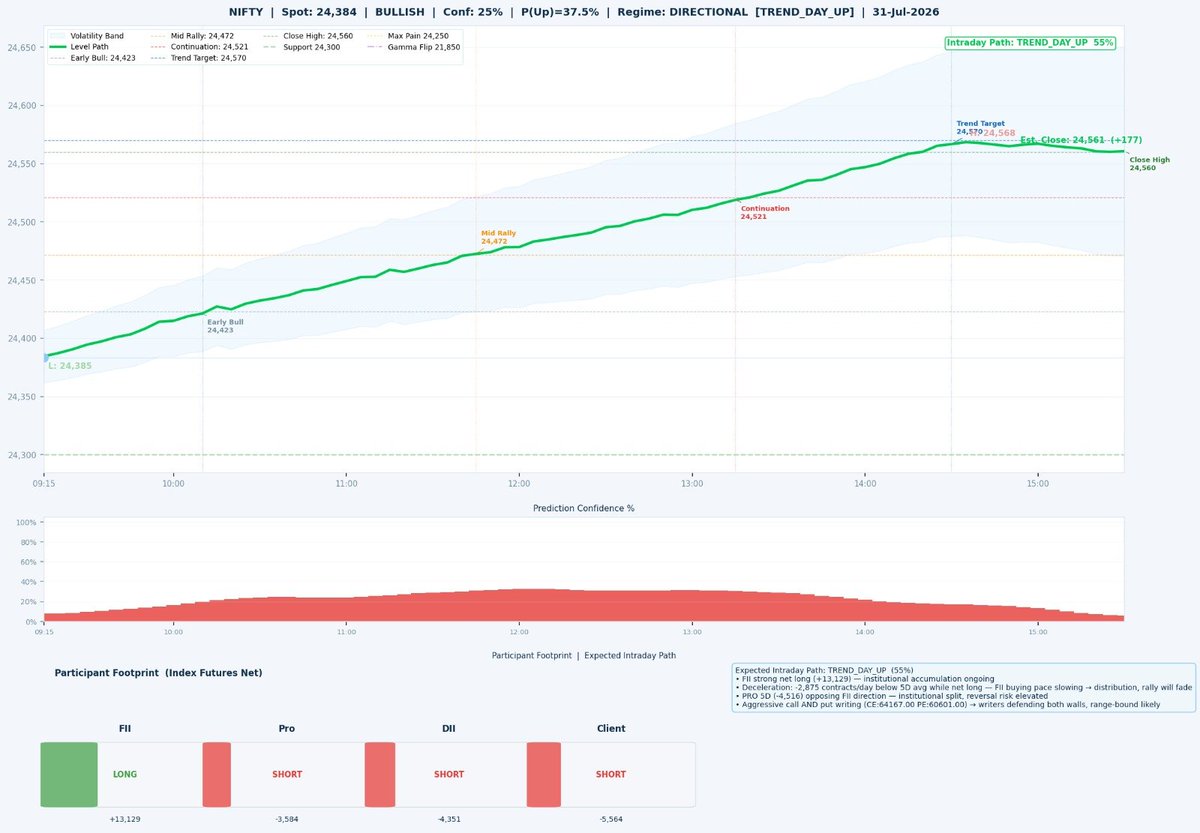This screenshot has height=833, width=1200.
Task: Click the red Client position bar
Action: tap(544, 774)
